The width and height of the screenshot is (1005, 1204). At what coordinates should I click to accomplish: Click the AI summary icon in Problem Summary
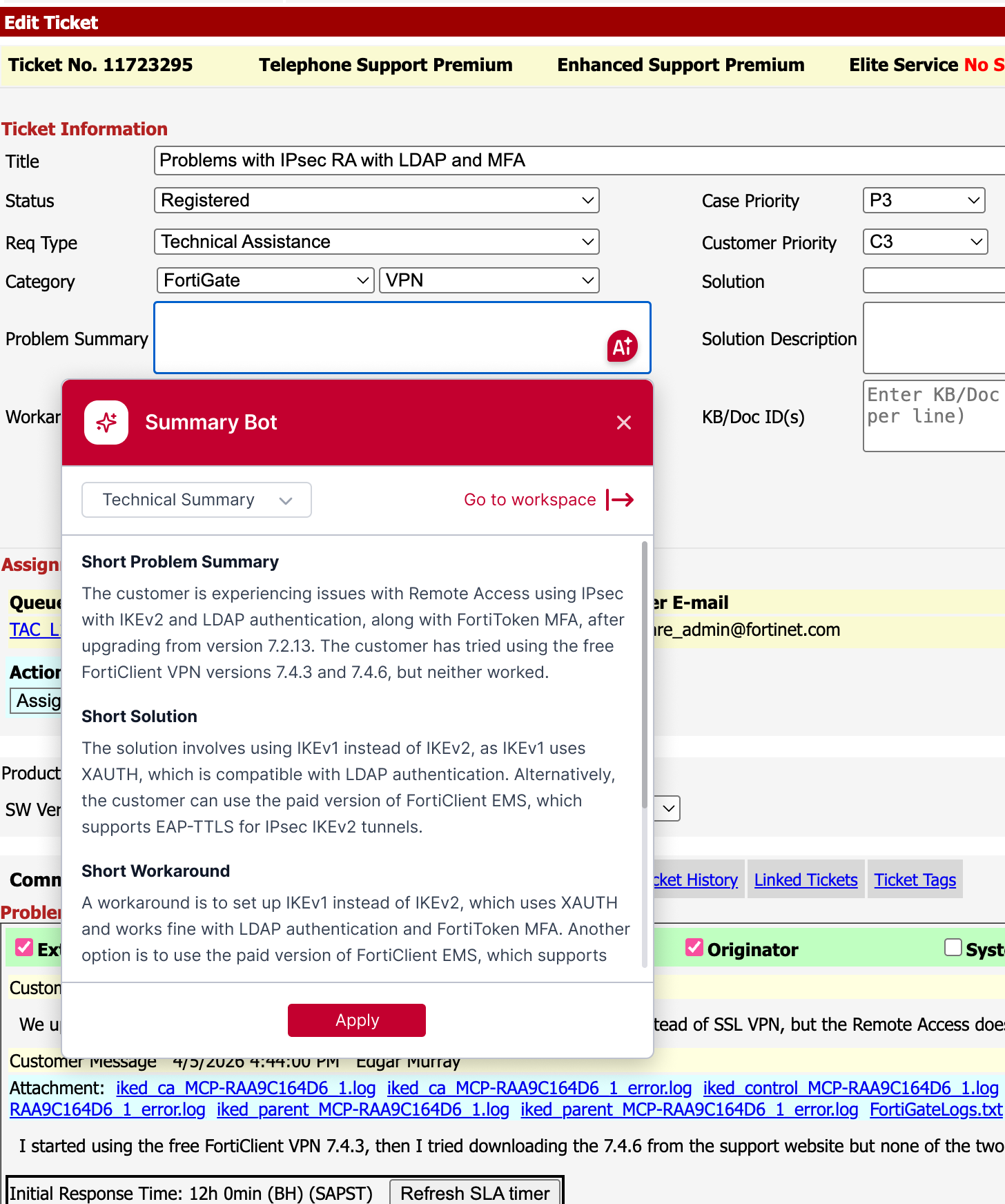[x=622, y=346]
